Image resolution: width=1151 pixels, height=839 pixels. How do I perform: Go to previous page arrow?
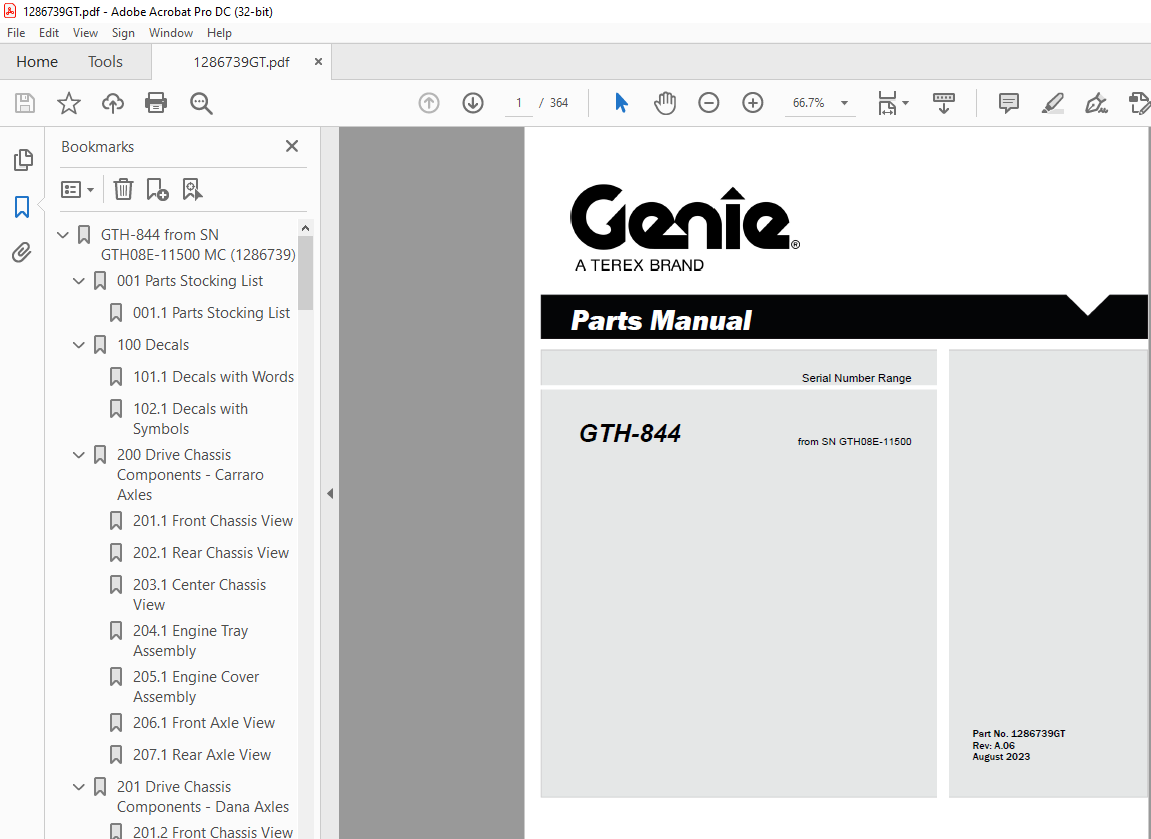point(429,103)
